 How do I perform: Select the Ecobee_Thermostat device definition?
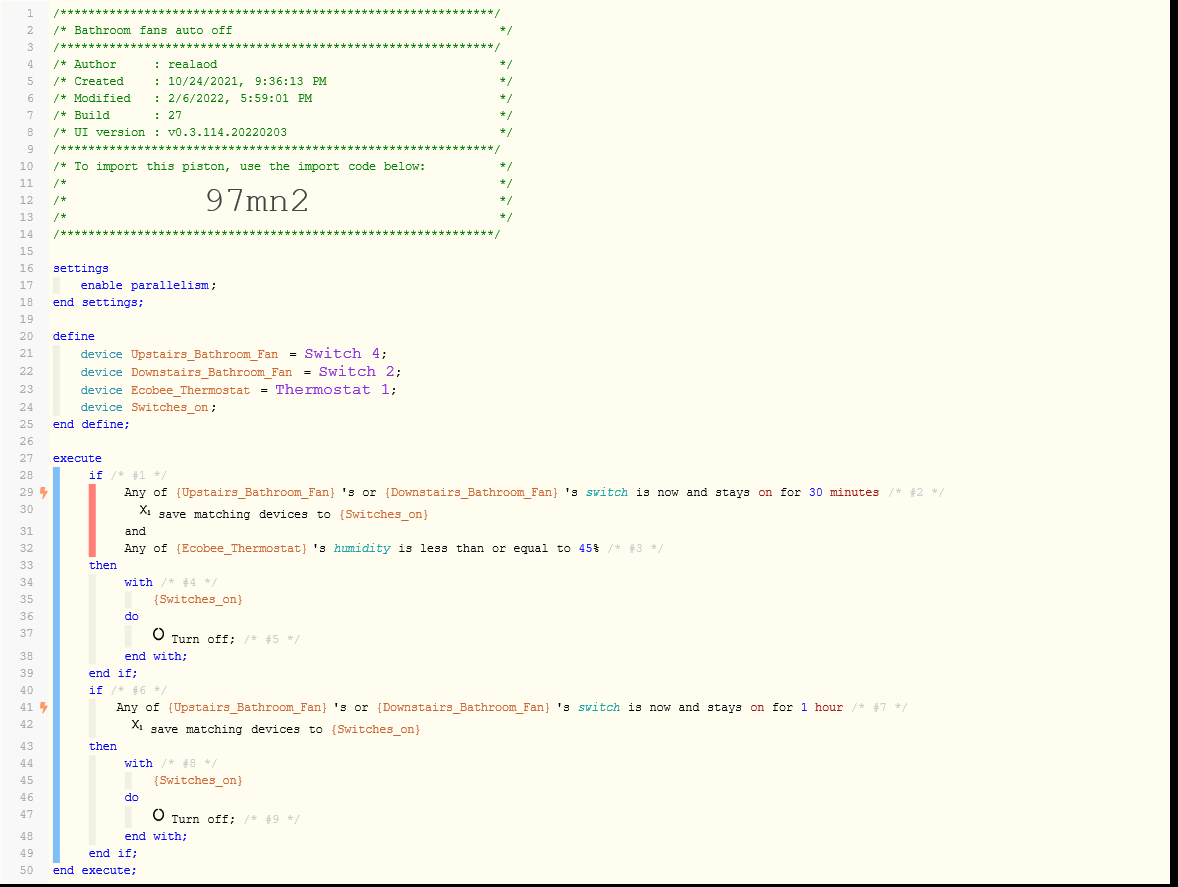(x=190, y=389)
